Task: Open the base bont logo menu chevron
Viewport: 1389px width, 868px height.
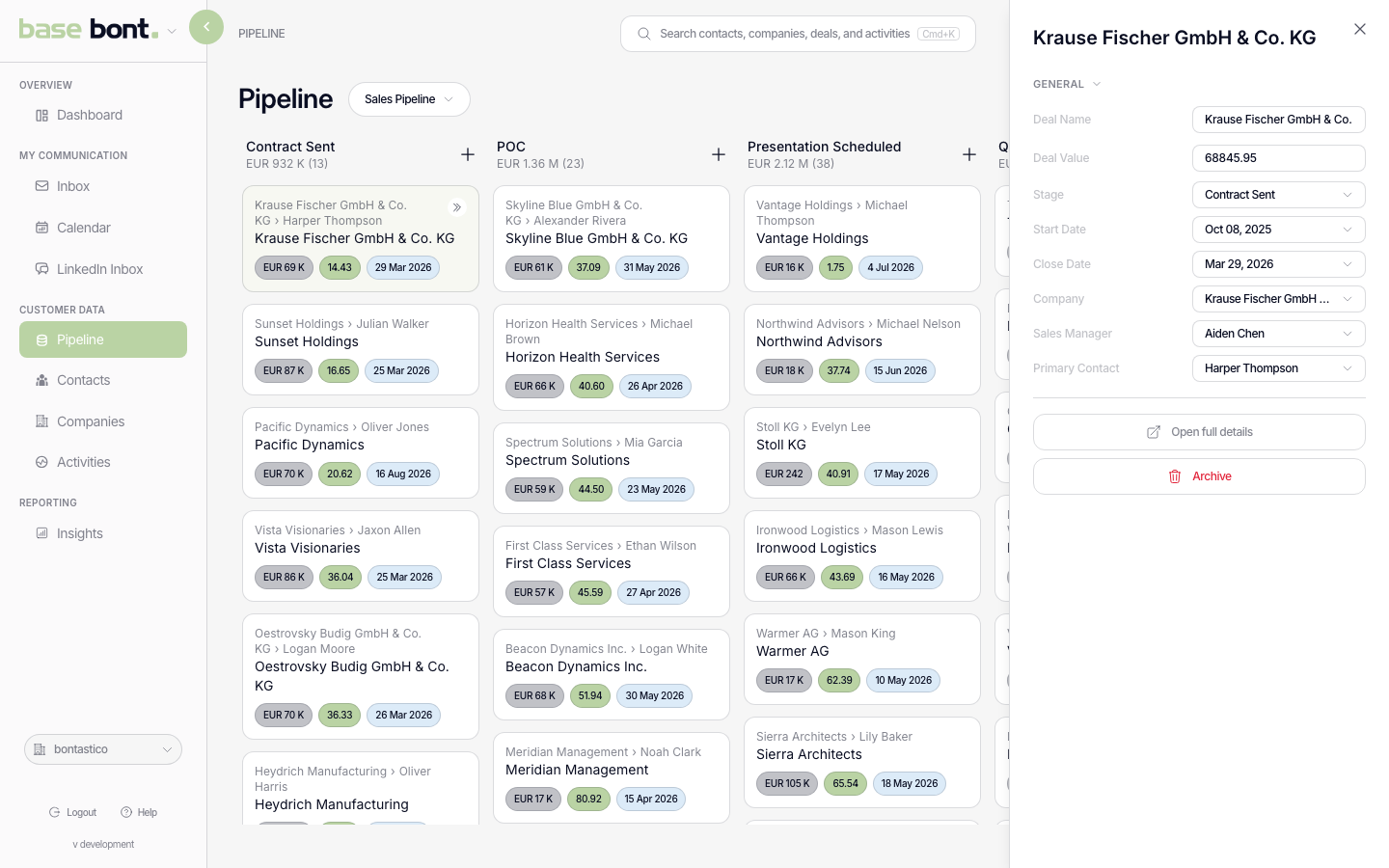Action: 172,31
